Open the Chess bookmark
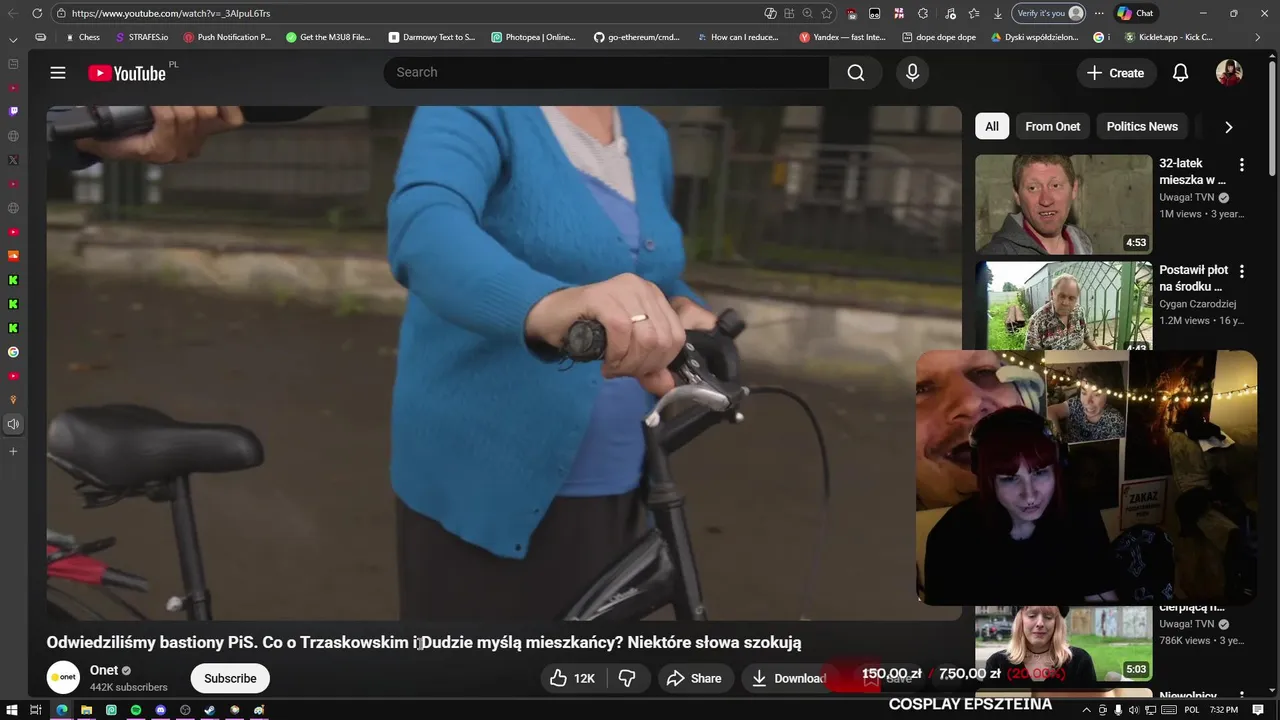The width and height of the screenshot is (1280, 720). point(81,37)
